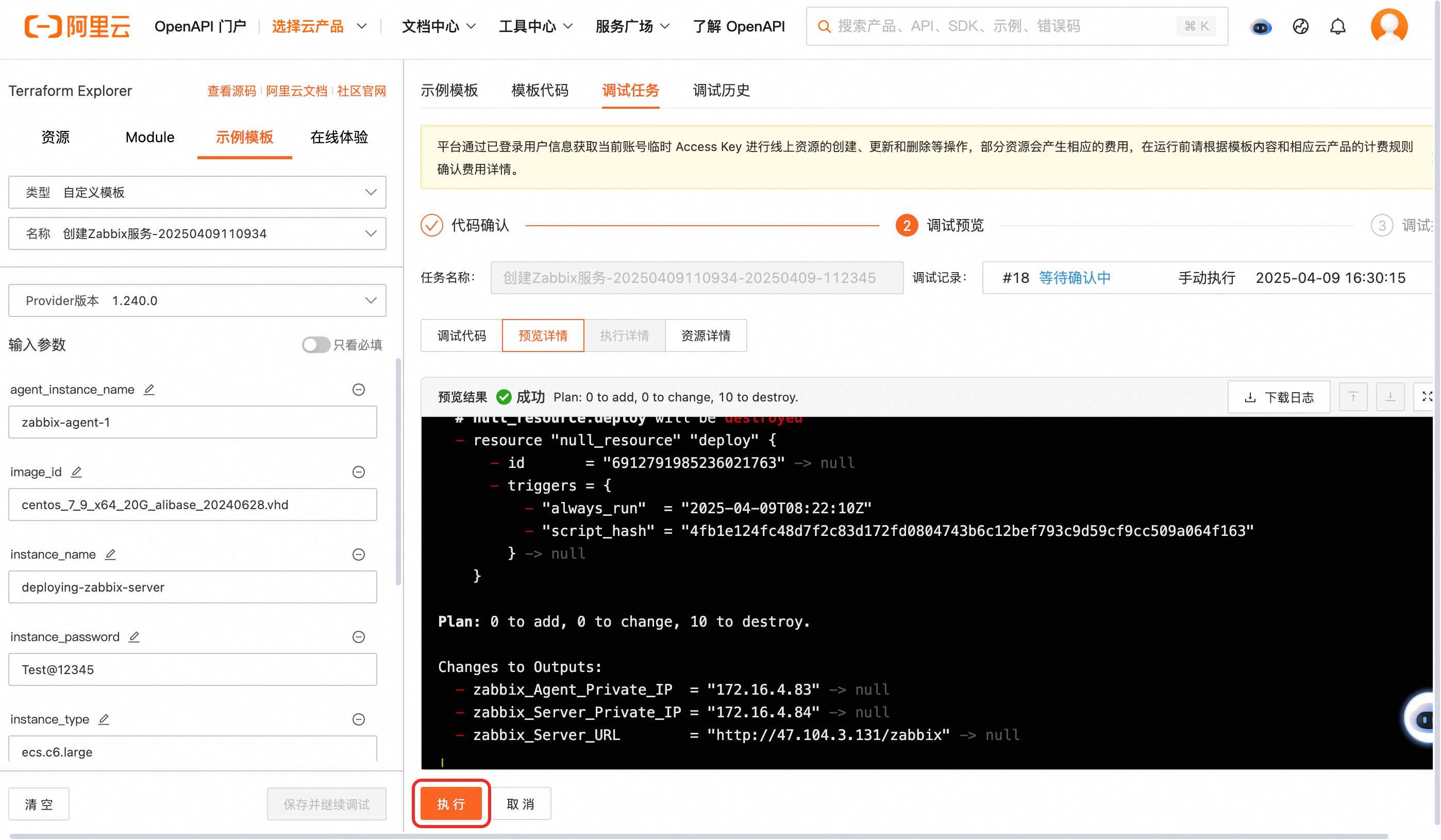Focus the top search box
Screen dimensions: 1441x840
pos(1017,26)
